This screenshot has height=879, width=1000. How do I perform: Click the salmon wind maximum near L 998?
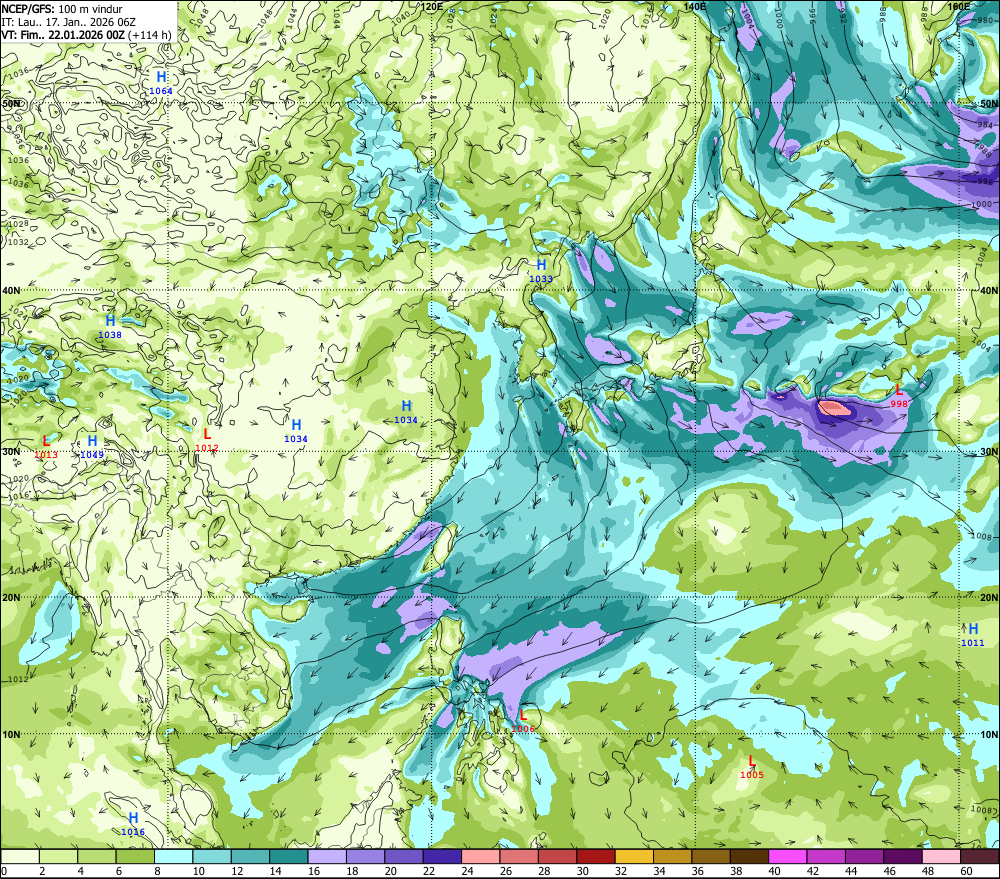pos(834,407)
